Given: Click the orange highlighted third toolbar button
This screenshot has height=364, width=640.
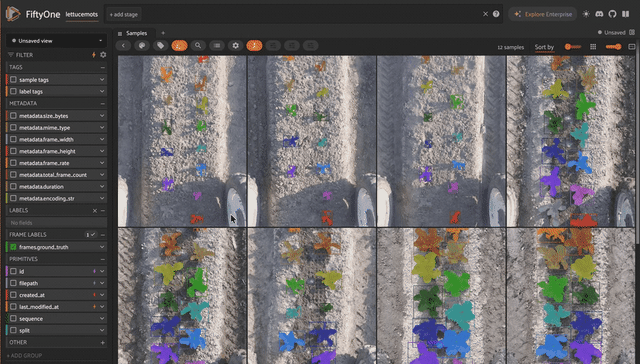Looking at the screenshot, I should pos(179,46).
